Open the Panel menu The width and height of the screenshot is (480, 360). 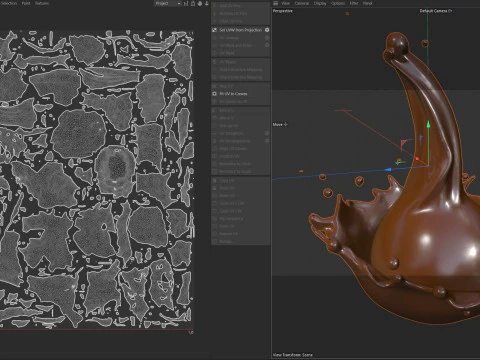(367, 3)
